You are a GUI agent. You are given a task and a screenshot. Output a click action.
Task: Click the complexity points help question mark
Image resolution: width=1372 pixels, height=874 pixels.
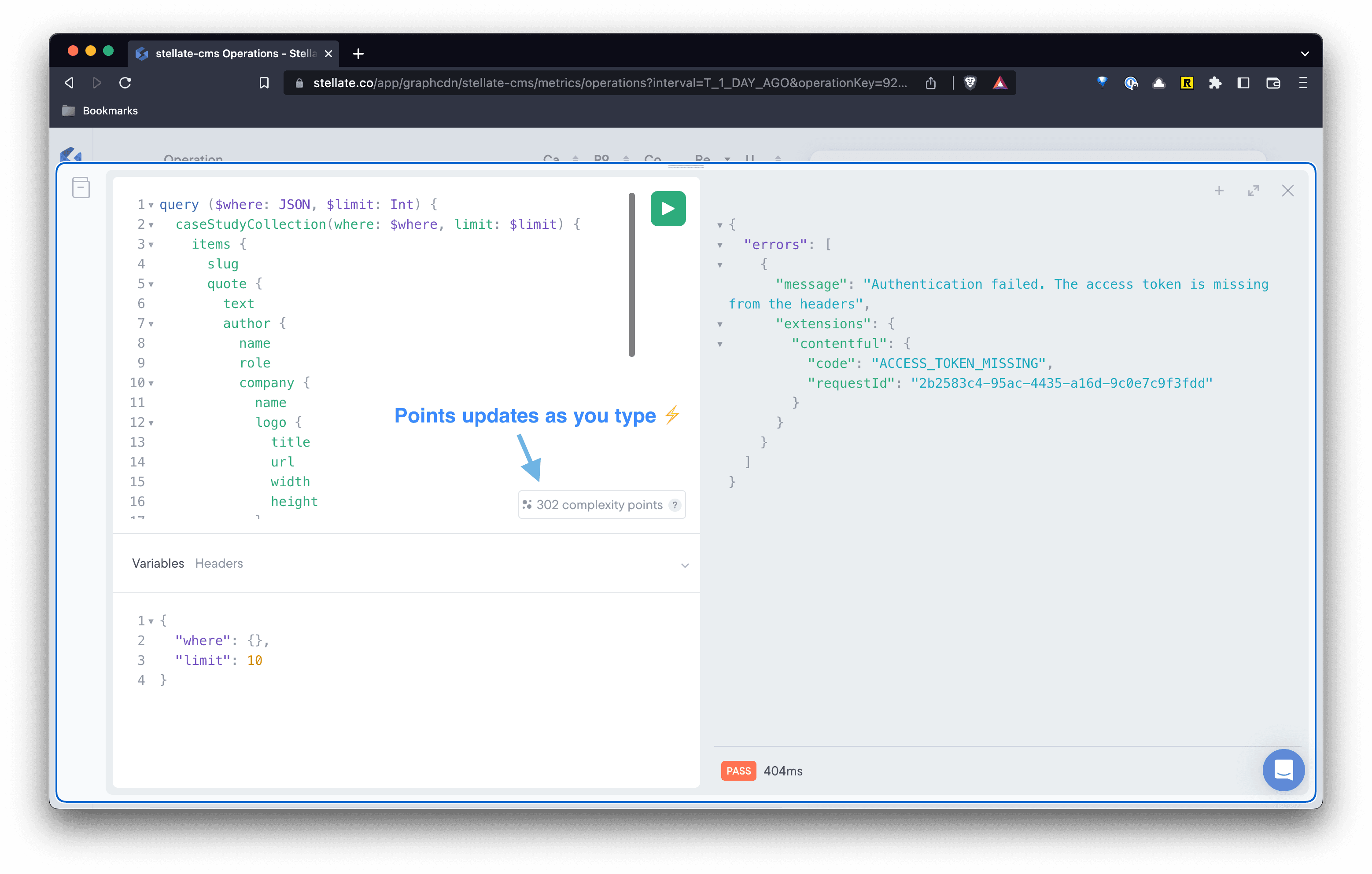point(675,504)
